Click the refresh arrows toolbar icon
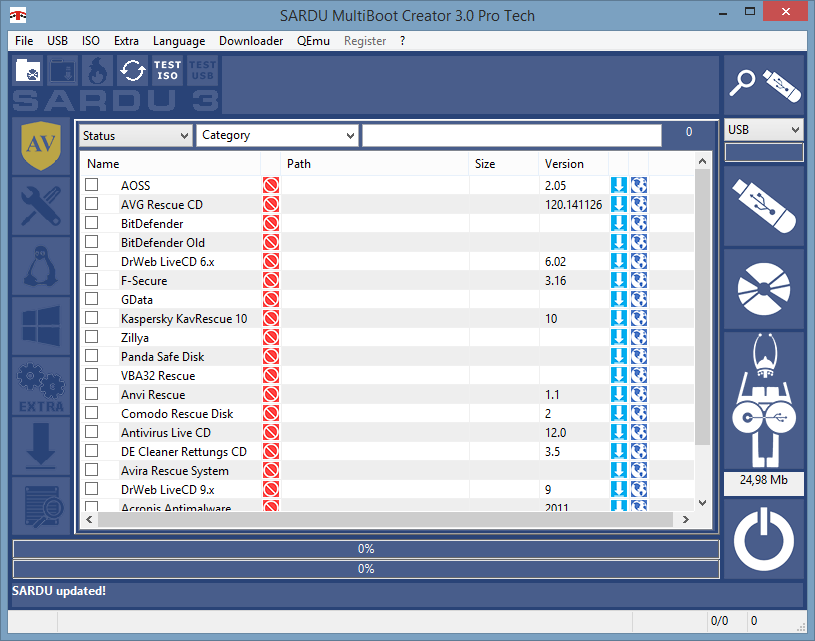The image size is (815, 641). point(133,70)
